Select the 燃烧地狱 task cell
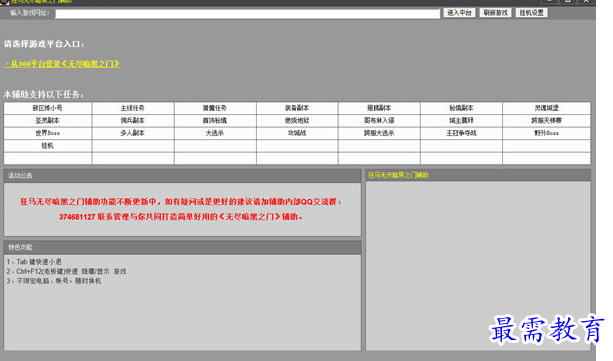This screenshot has height=361, width=613. click(297, 120)
